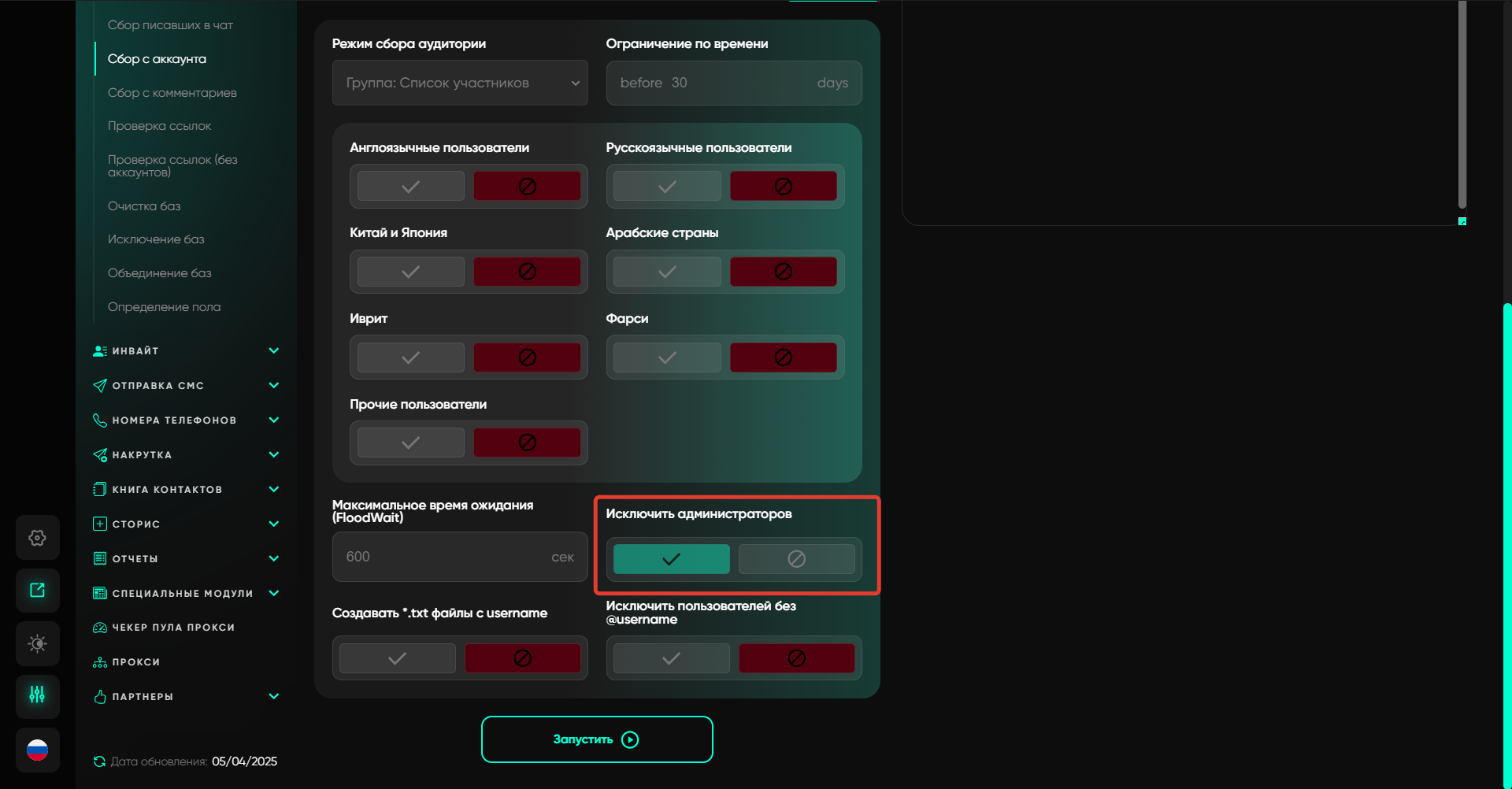
Task: Open the sliders adjustment icon in left rail
Action: (x=37, y=695)
